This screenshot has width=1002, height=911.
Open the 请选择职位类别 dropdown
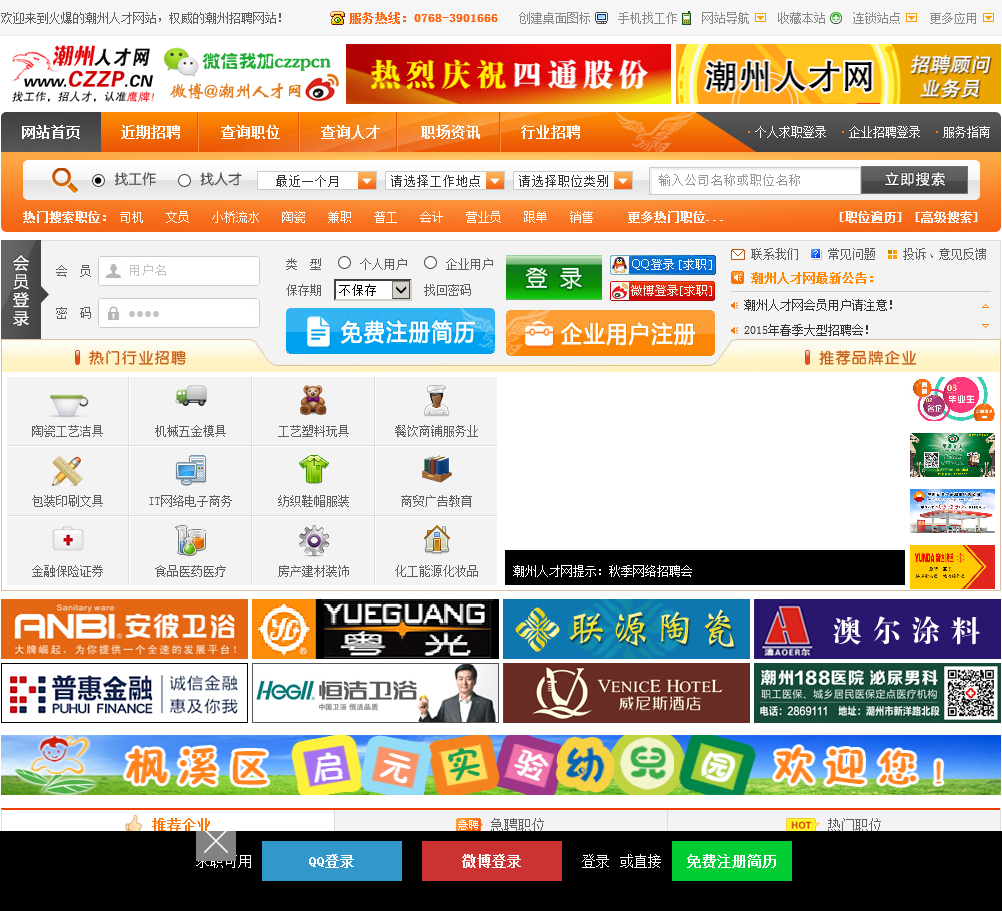[x=573, y=181]
